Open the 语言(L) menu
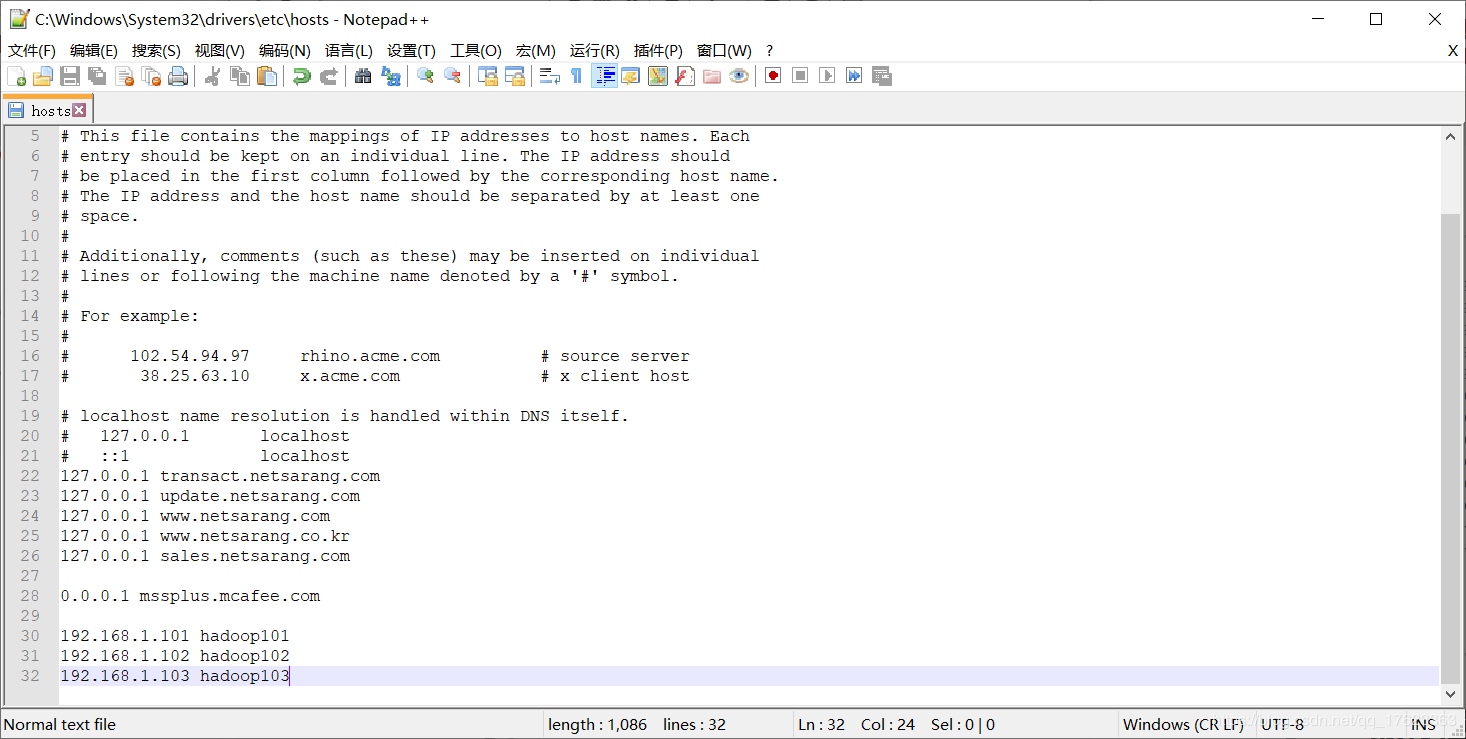 coord(349,51)
